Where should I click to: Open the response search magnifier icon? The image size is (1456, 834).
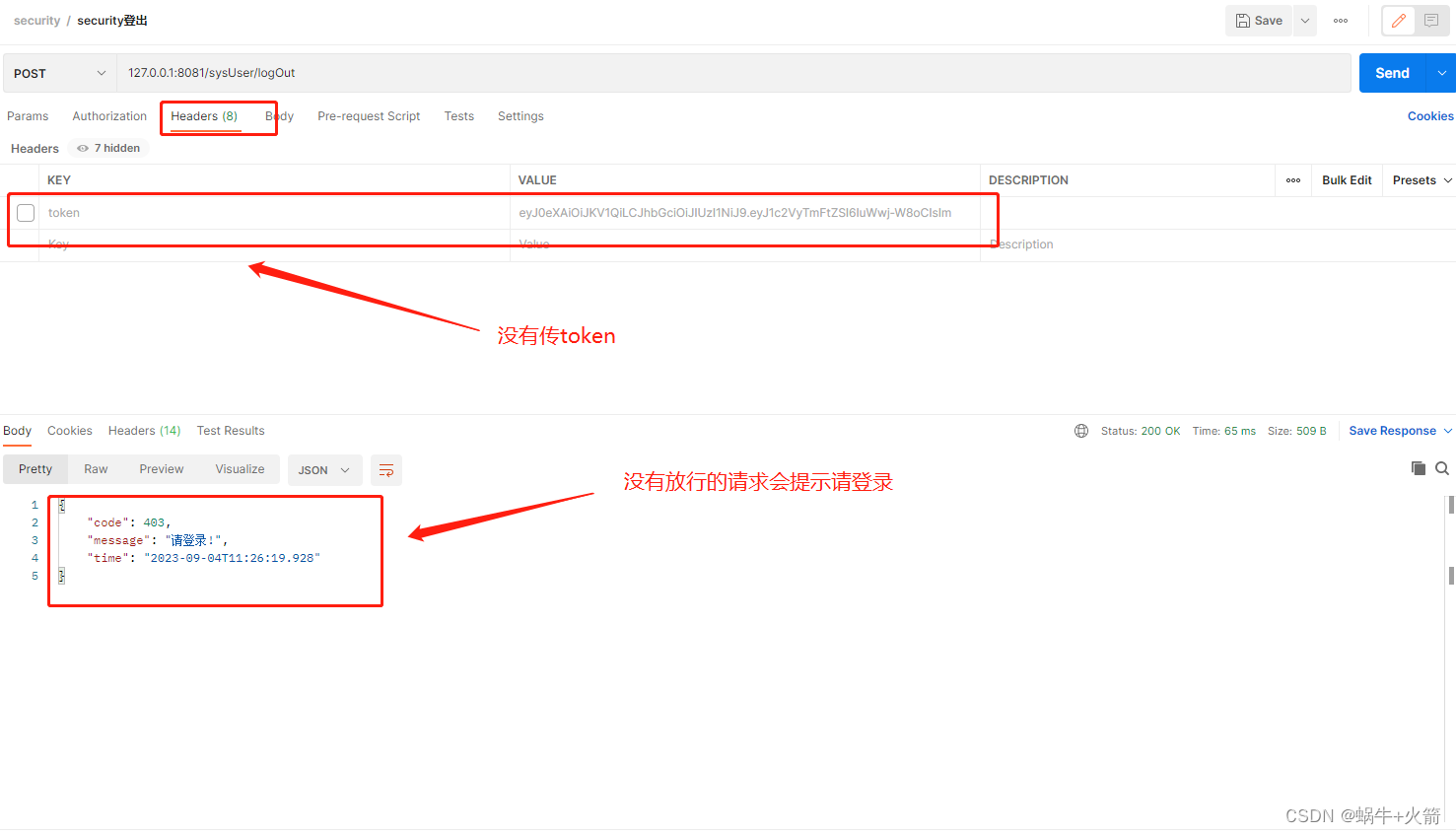(x=1442, y=468)
